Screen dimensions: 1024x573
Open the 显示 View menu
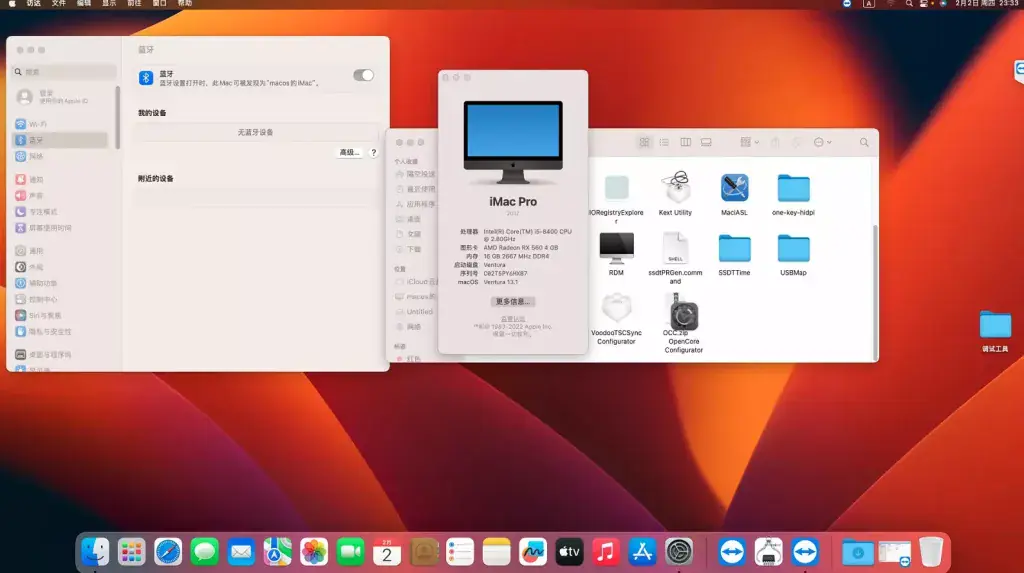tap(109, 3)
